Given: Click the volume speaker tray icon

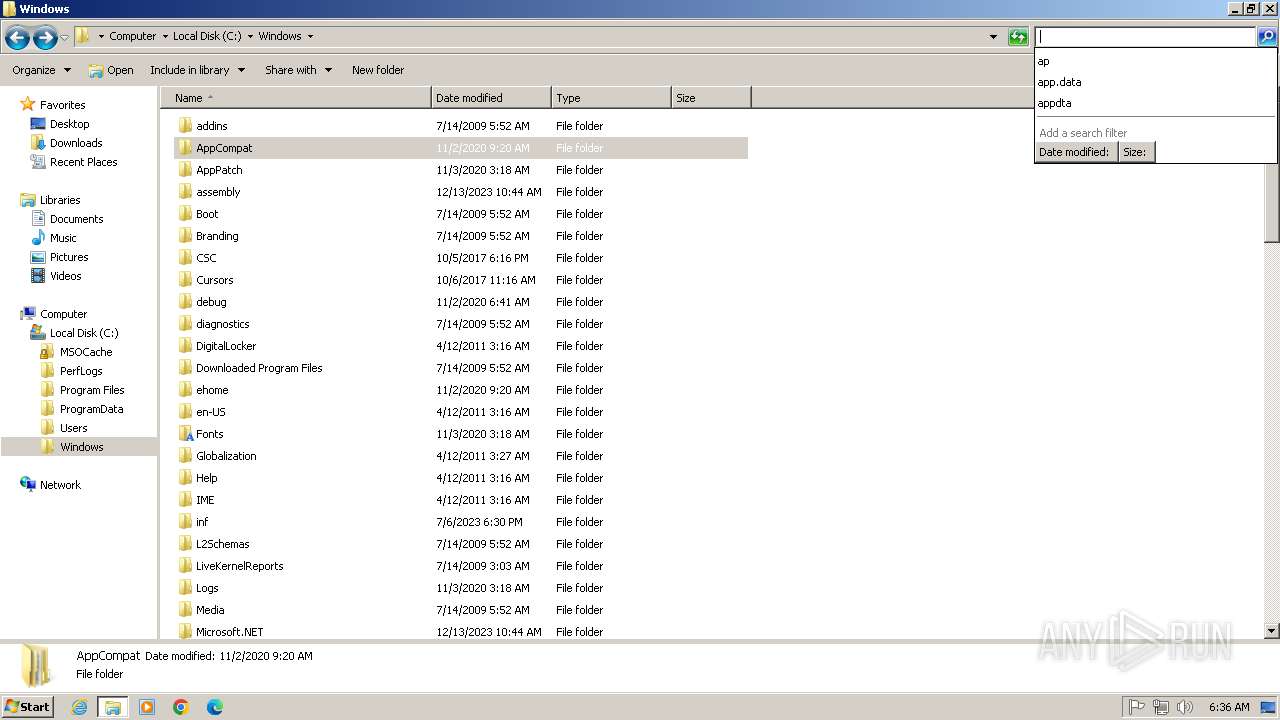Looking at the screenshot, I should 1184,707.
